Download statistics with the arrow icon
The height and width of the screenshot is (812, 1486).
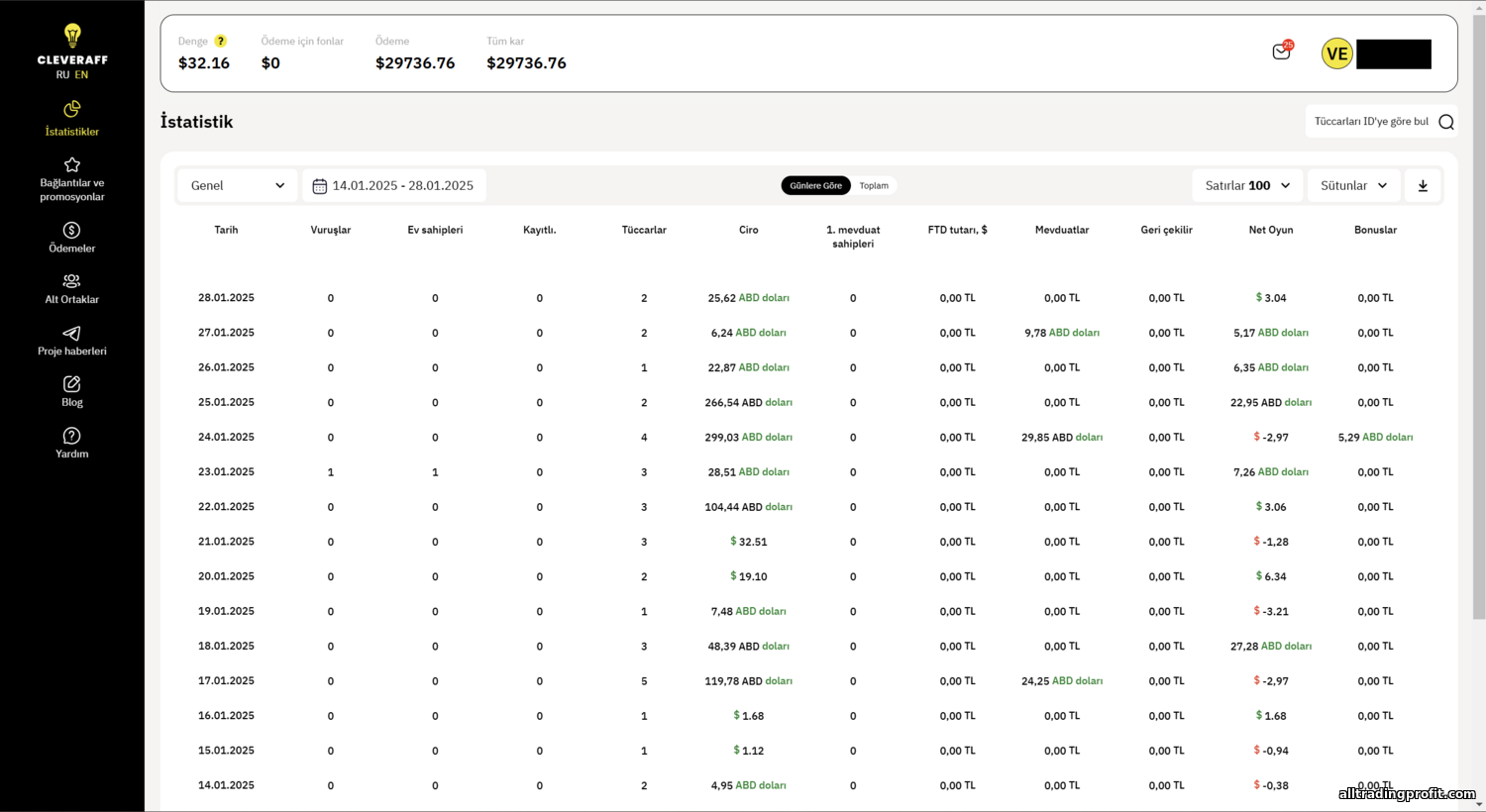pos(1423,185)
